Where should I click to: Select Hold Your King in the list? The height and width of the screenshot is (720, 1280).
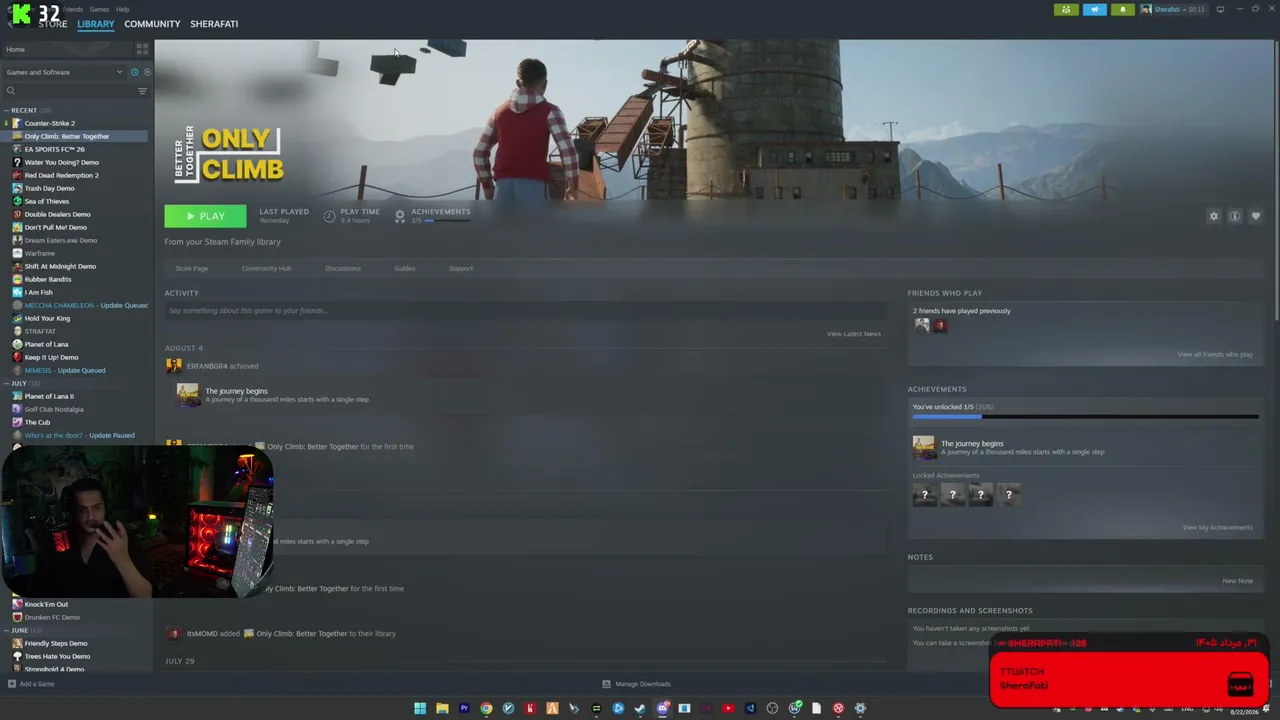pos(47,318)
